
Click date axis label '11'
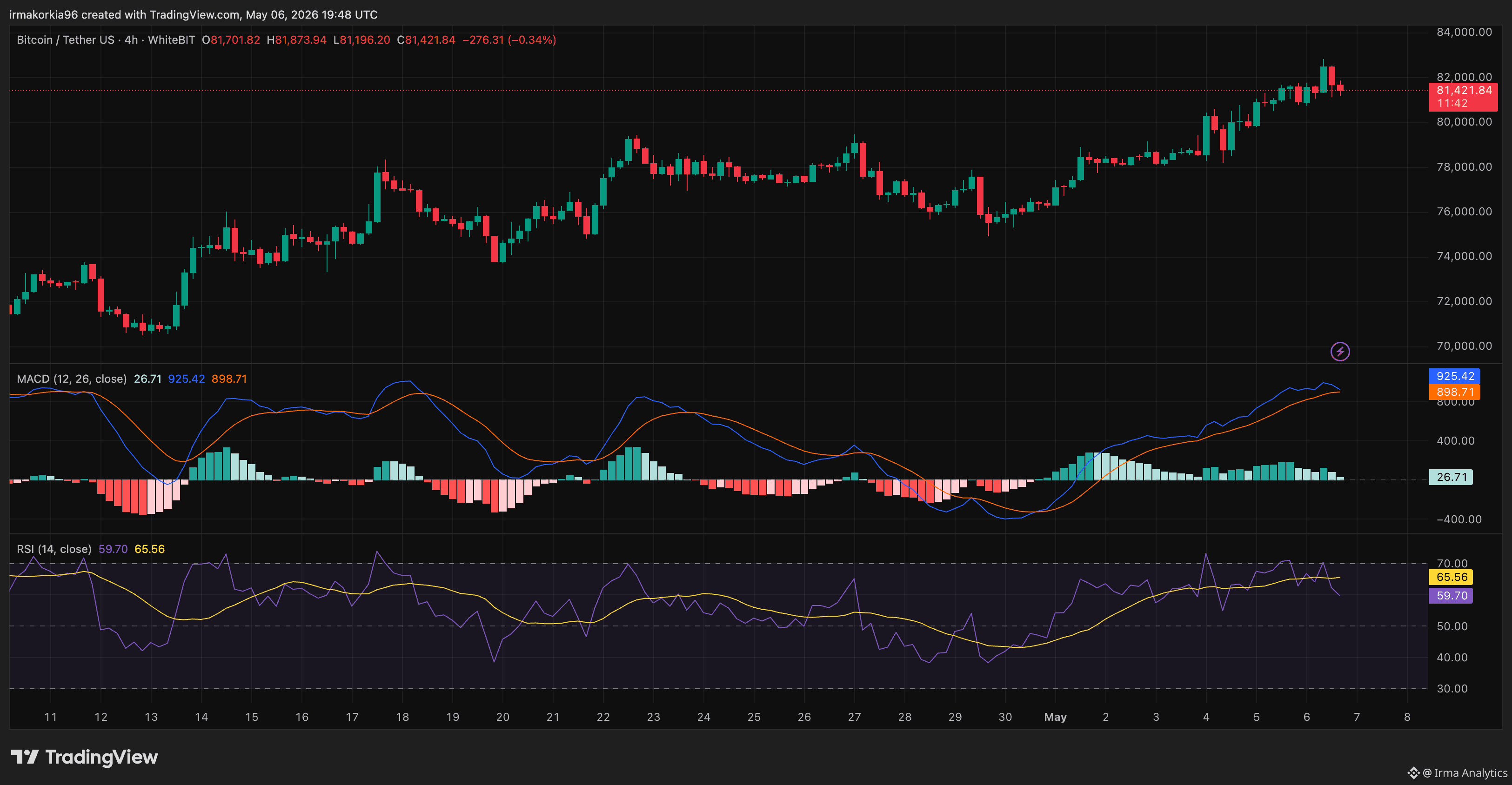click(x=51, y=717)
